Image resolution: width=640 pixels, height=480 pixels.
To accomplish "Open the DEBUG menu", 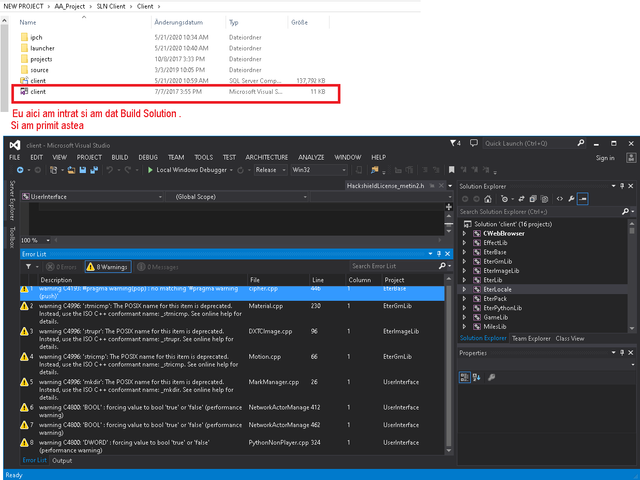I will click(x=148, y=158).
